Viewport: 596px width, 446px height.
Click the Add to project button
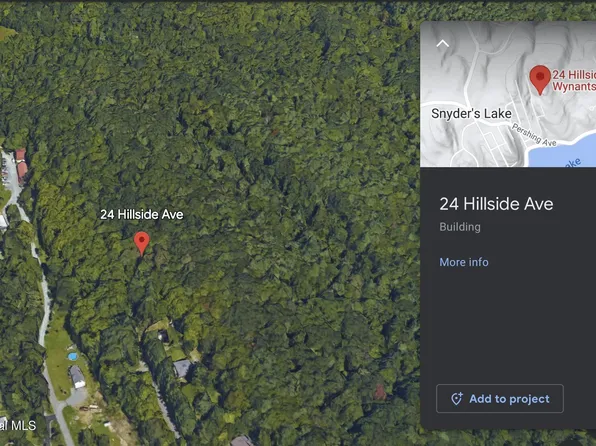(499, 398)
